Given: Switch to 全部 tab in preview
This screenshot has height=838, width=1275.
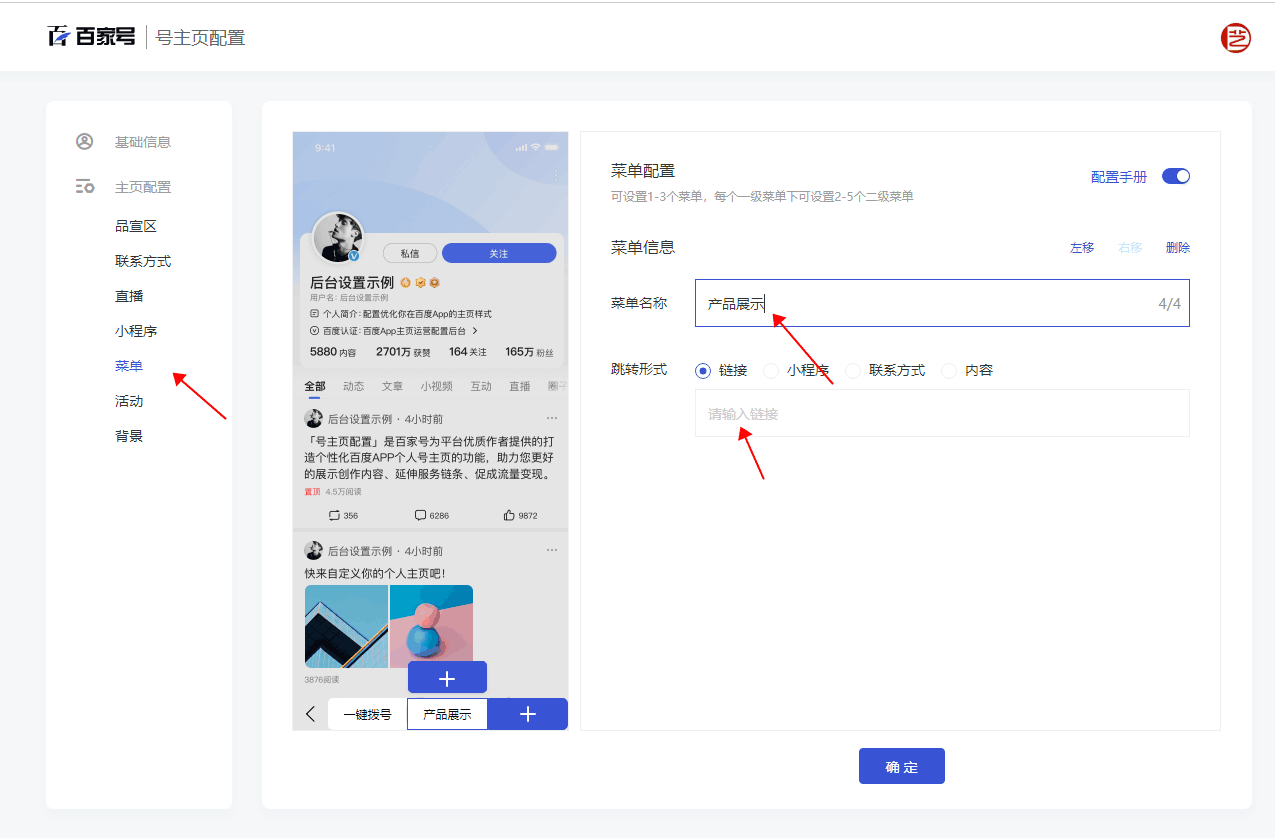Looking at the screenshot, I should tap(315, 386).
